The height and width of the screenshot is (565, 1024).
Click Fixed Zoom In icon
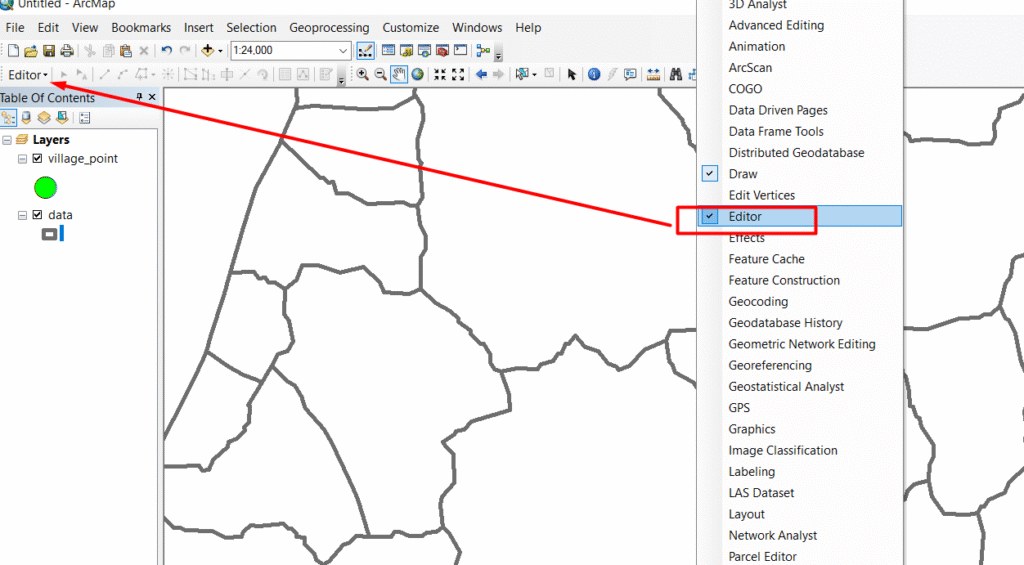coord(440,74)
